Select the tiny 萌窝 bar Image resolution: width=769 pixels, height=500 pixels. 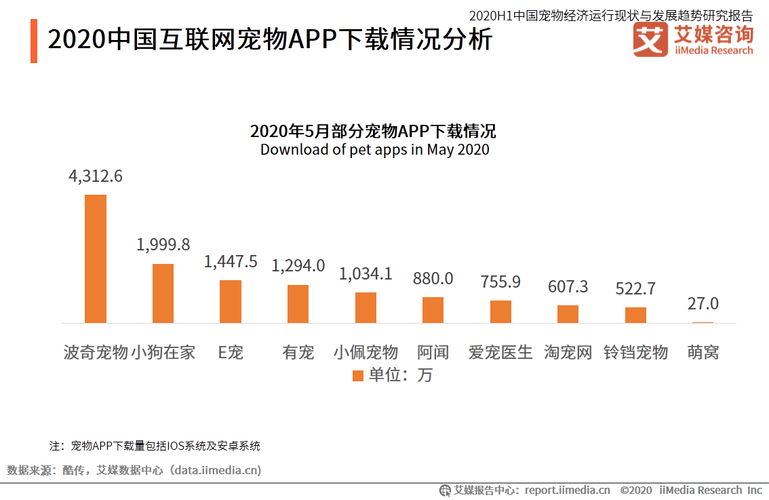click(x=703, y=322)
